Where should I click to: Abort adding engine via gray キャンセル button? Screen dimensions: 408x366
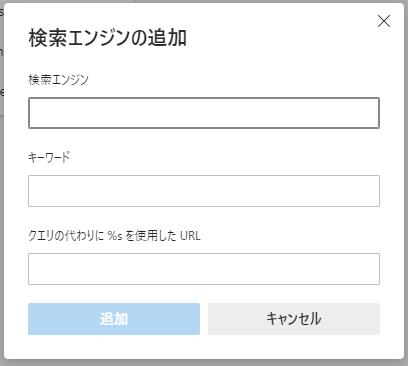click(x=294, y=319)
